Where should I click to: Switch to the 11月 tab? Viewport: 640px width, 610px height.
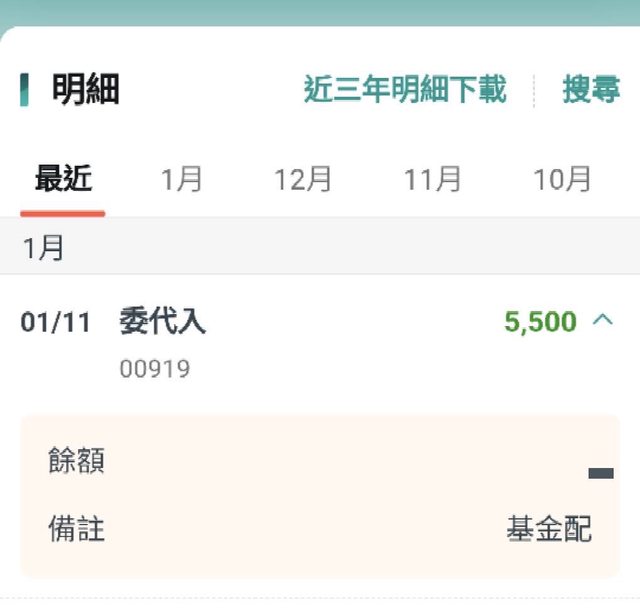(432, 179)
